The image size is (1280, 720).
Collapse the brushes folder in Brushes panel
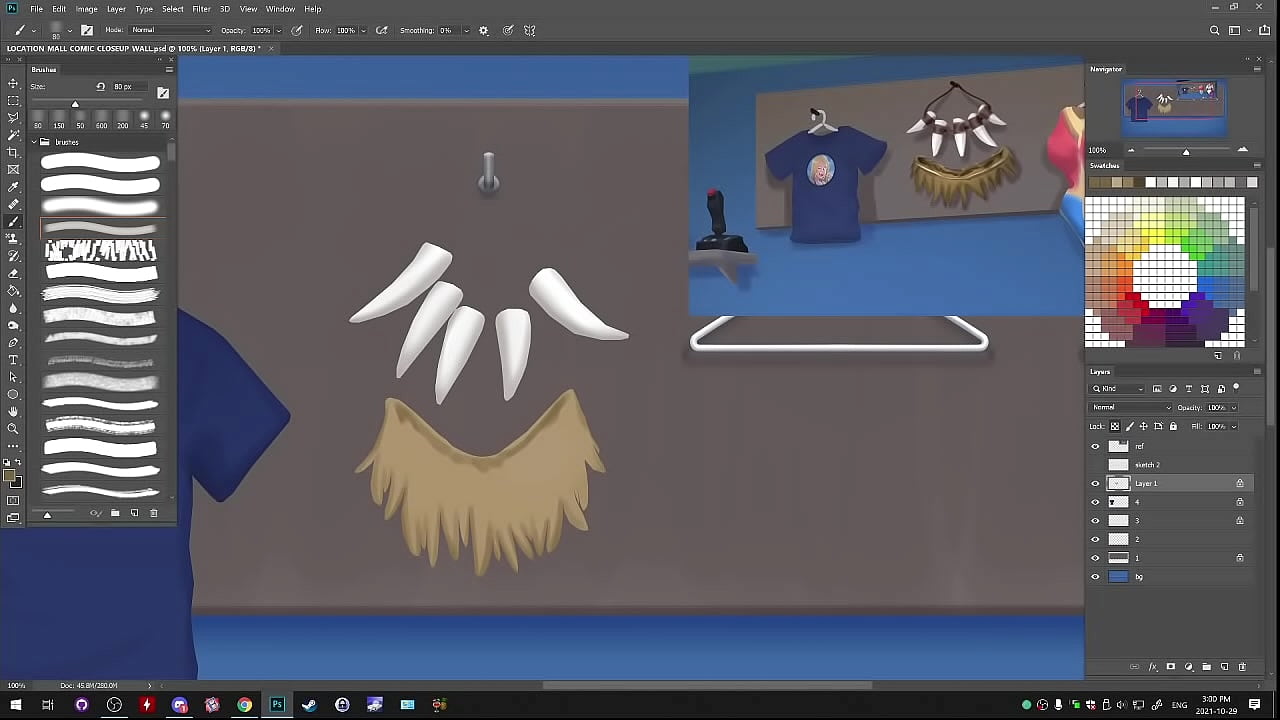click(x=33, y=142)
